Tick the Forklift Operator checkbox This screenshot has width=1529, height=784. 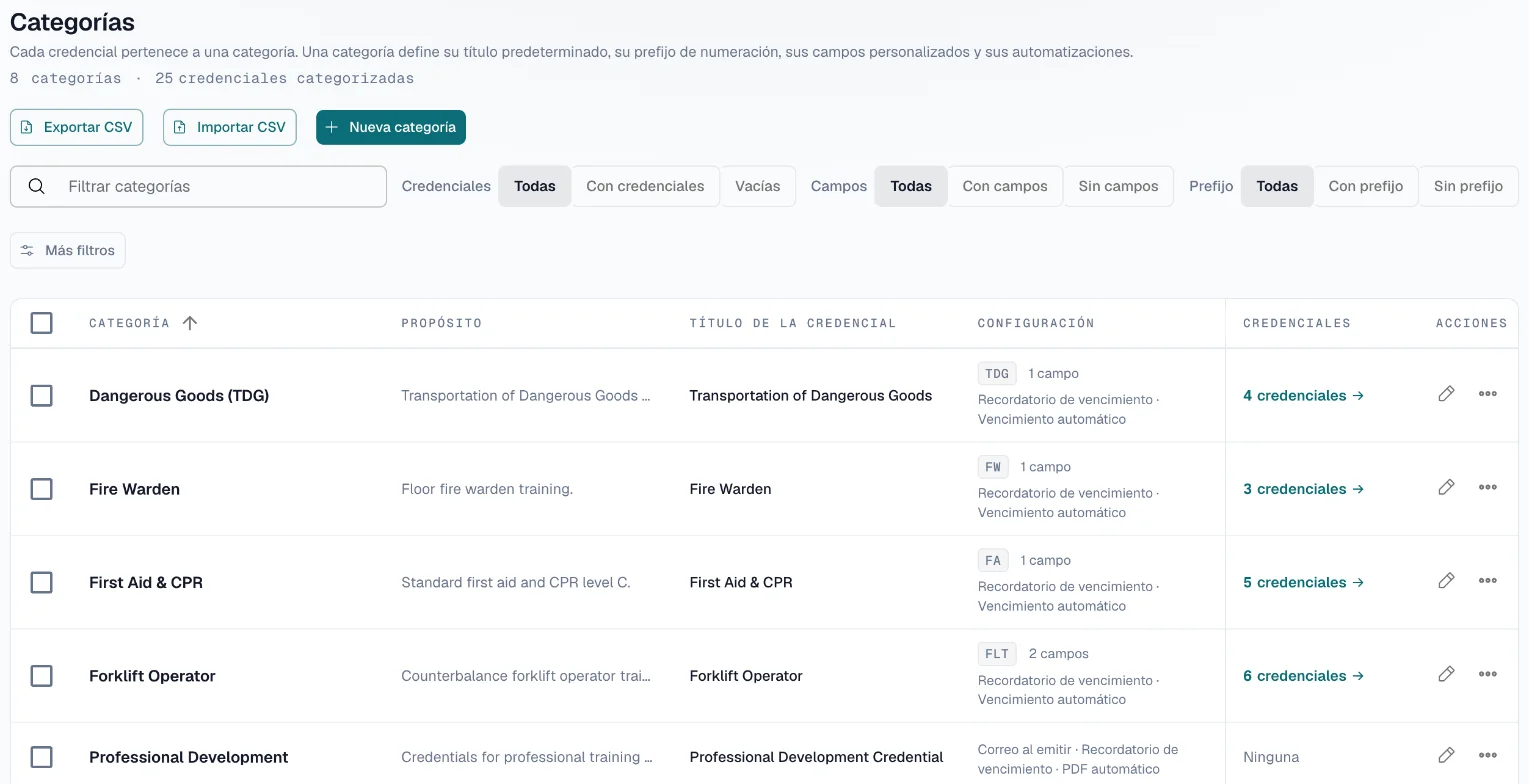click(41, 676)
